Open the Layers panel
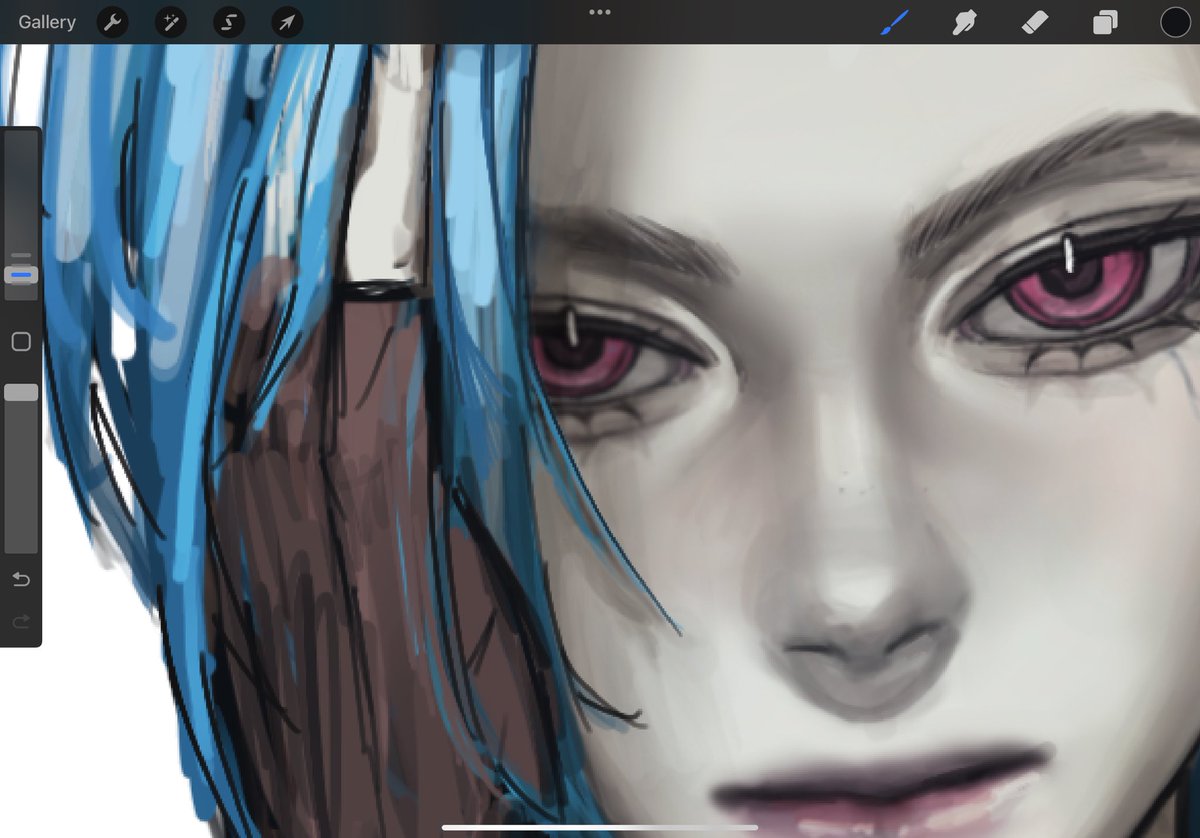1200x838 pixels. click(1105, 22)
